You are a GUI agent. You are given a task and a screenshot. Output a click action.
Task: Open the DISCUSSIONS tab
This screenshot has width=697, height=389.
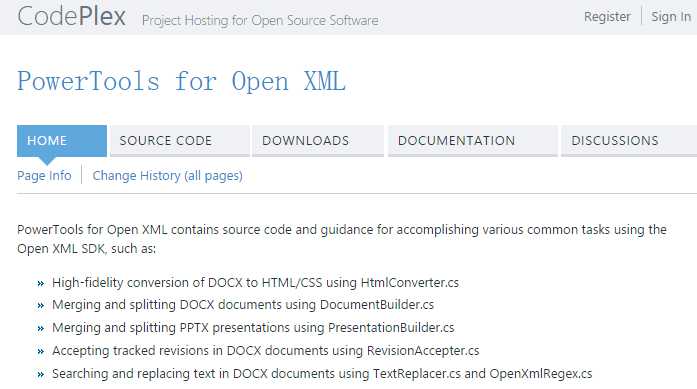point(629,141)
